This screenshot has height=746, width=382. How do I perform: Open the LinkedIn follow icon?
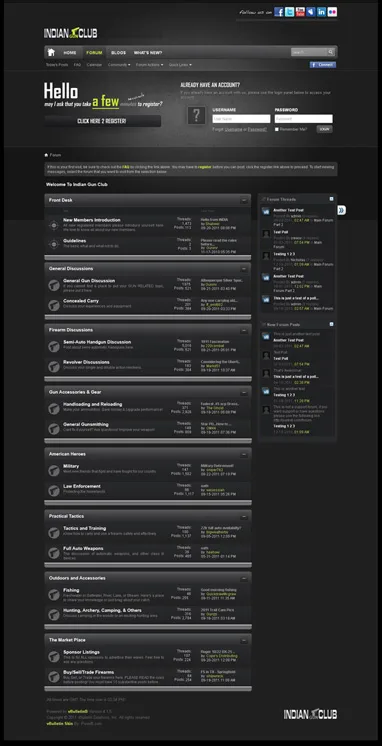(x=322, y=12)
